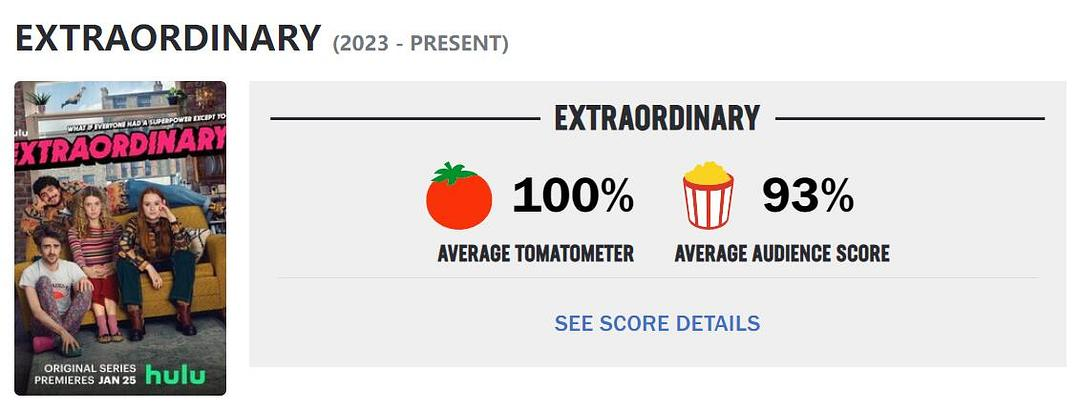Click the red tomato Tomatometer icon
The height and width of the screenshot is (409, 1080).
459,196
